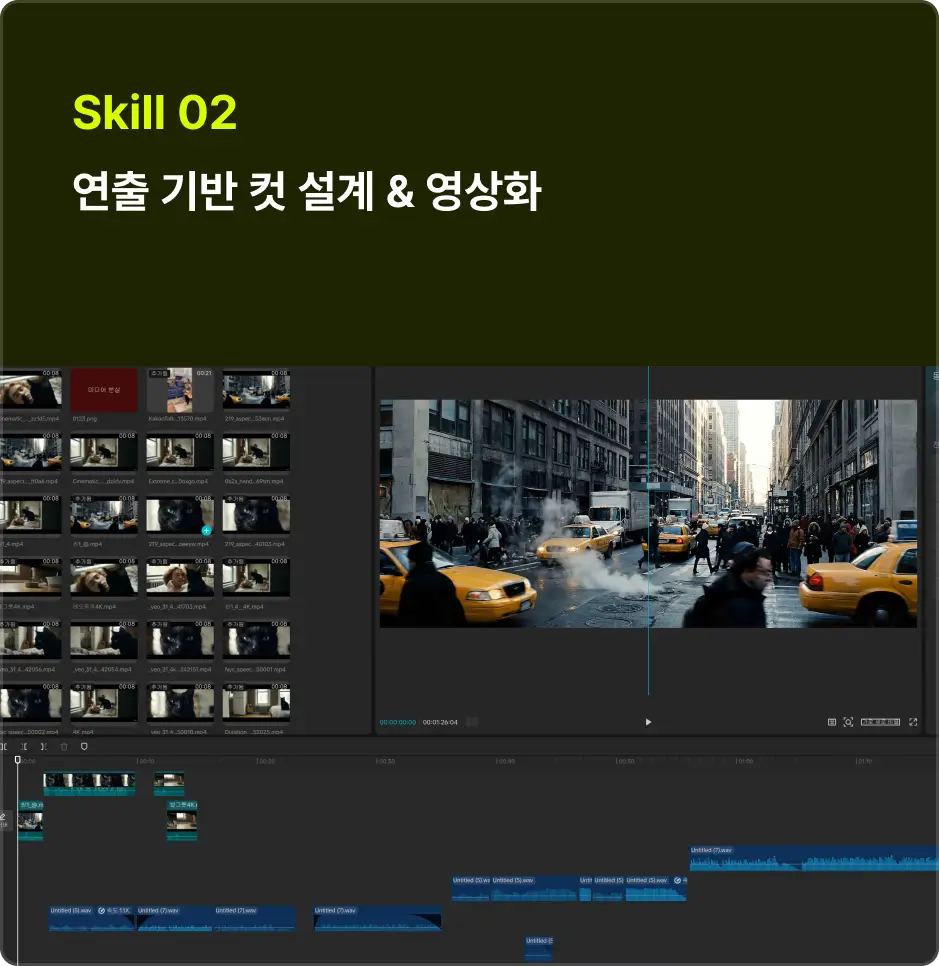Screen dimensions: 939x966
Task: Click the speed badge icon on 속도 1.1X clip
Action: click(x=102, y=911)
